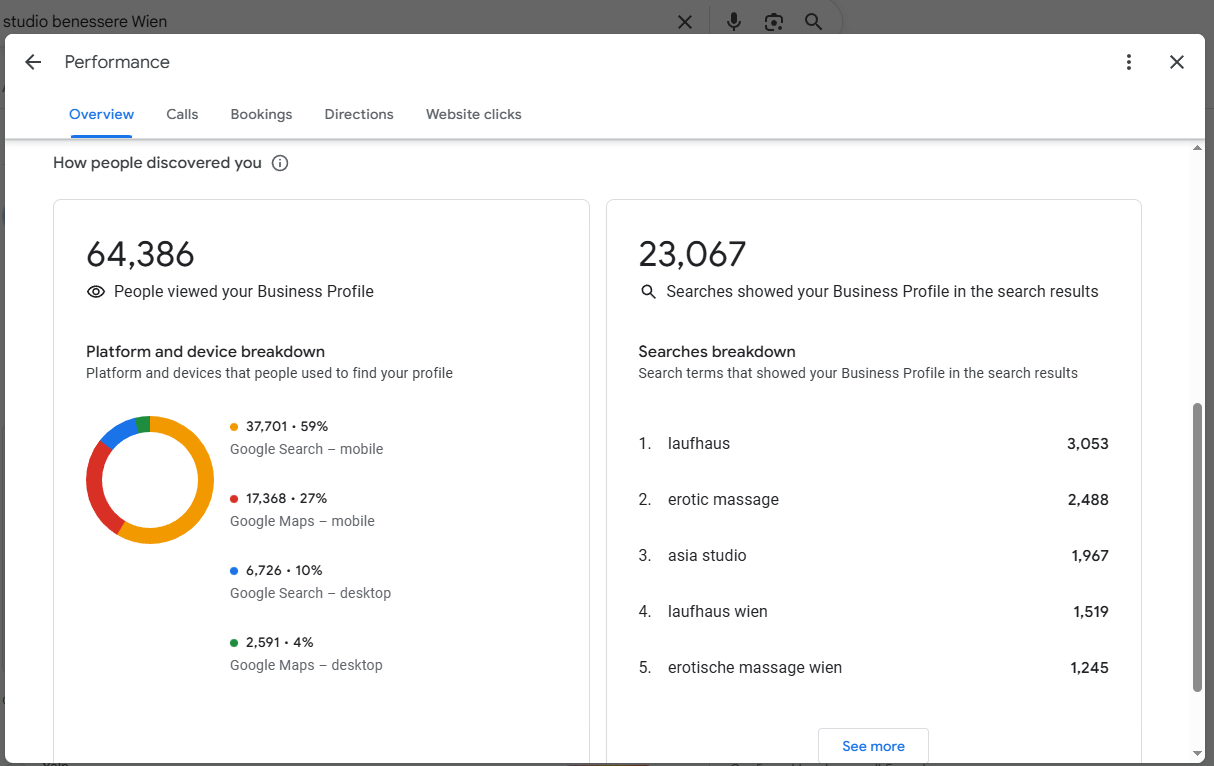The width and height of the screenshot is (1214, 766).
Task: Switch to the Calls tab
Action: tap(182, 114)
